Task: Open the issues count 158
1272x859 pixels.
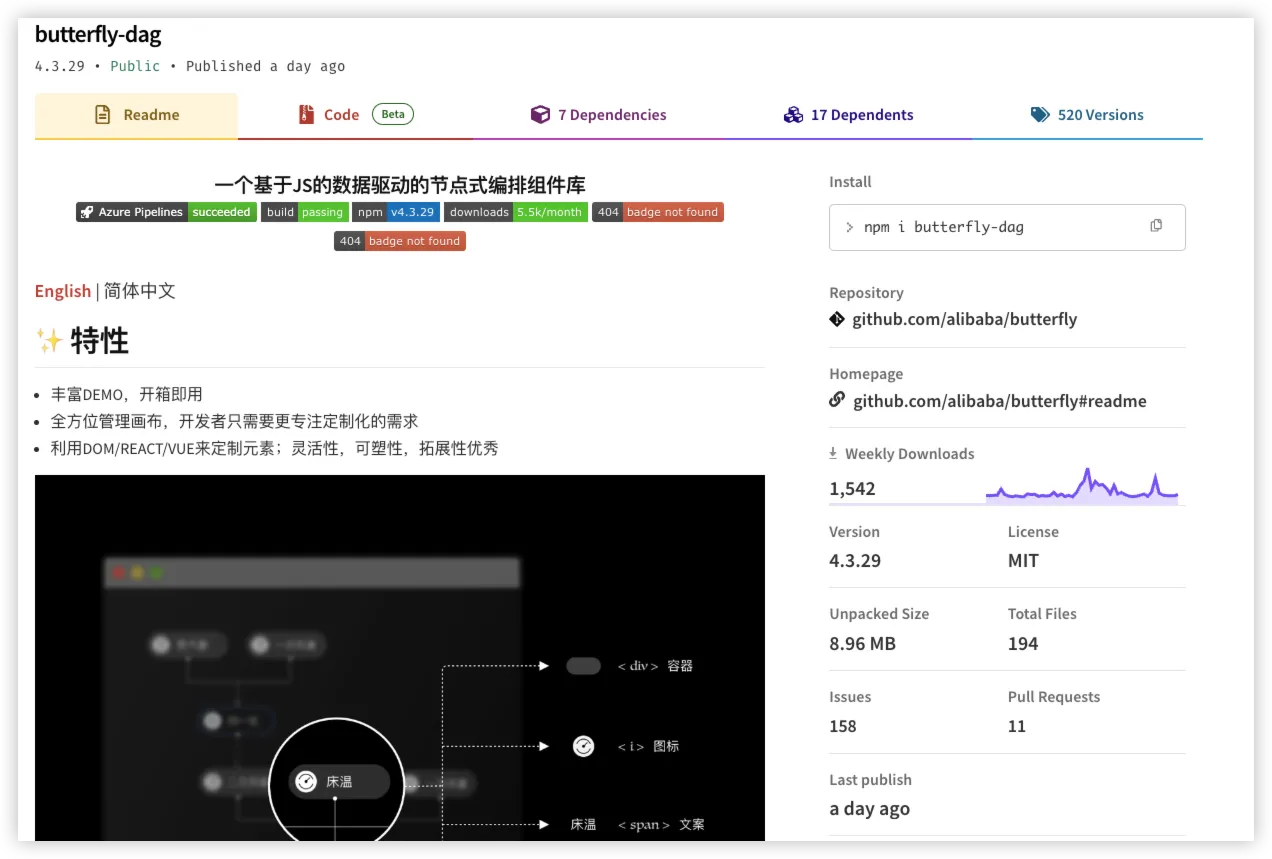Action: (843, 726)
